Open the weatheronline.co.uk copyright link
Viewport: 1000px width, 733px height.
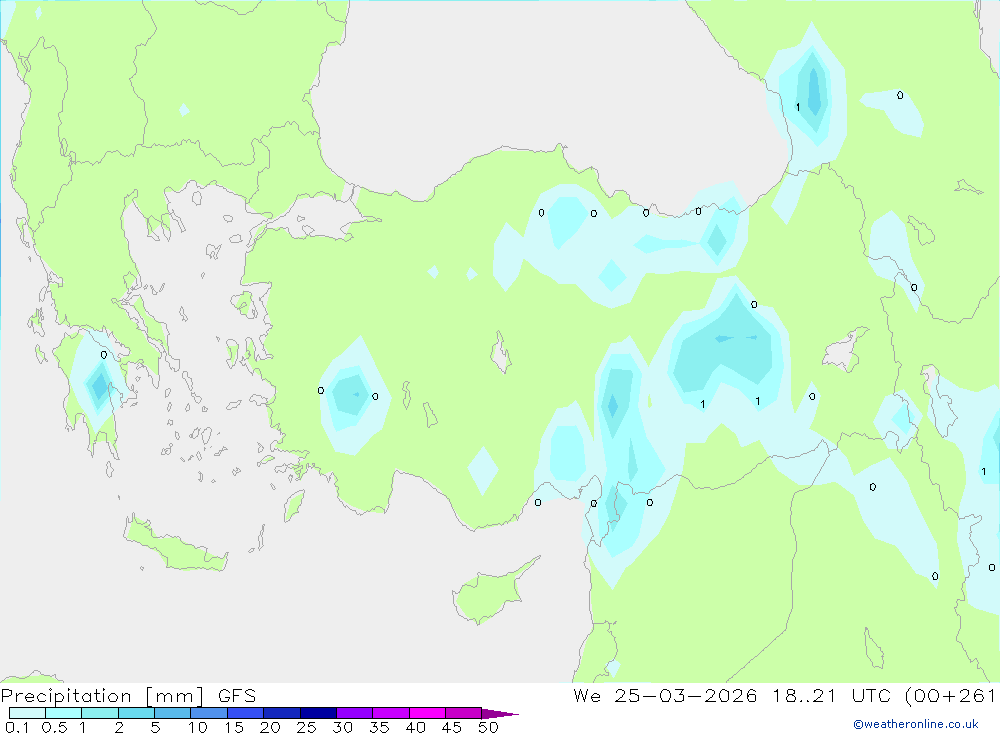pos(916,724)
